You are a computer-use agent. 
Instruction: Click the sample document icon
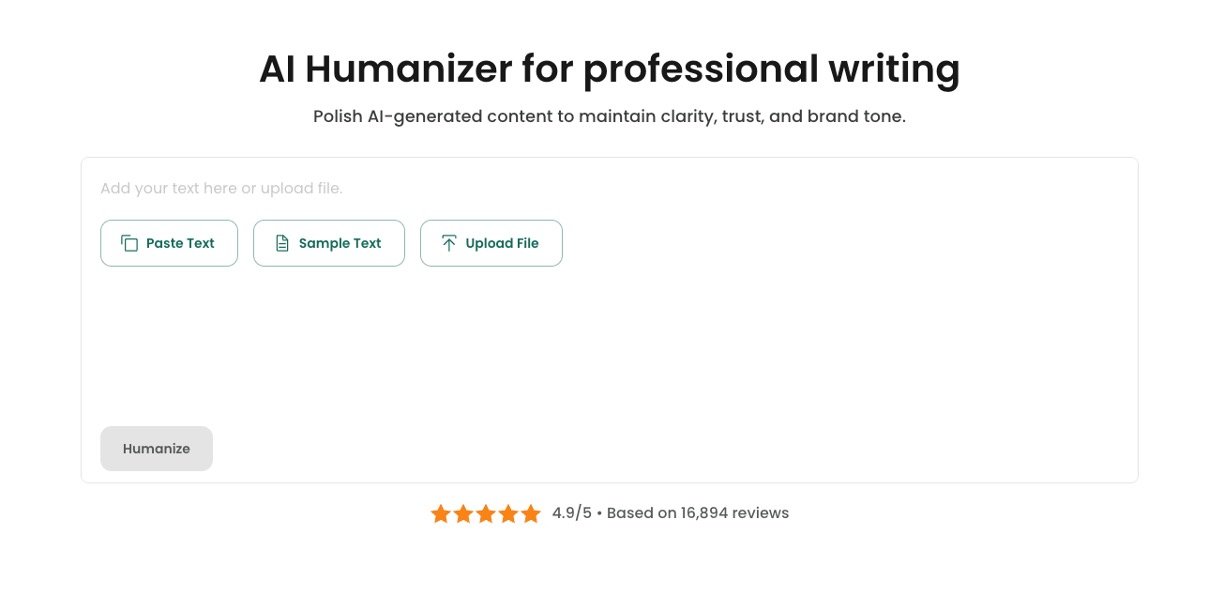tap(282, 243)
